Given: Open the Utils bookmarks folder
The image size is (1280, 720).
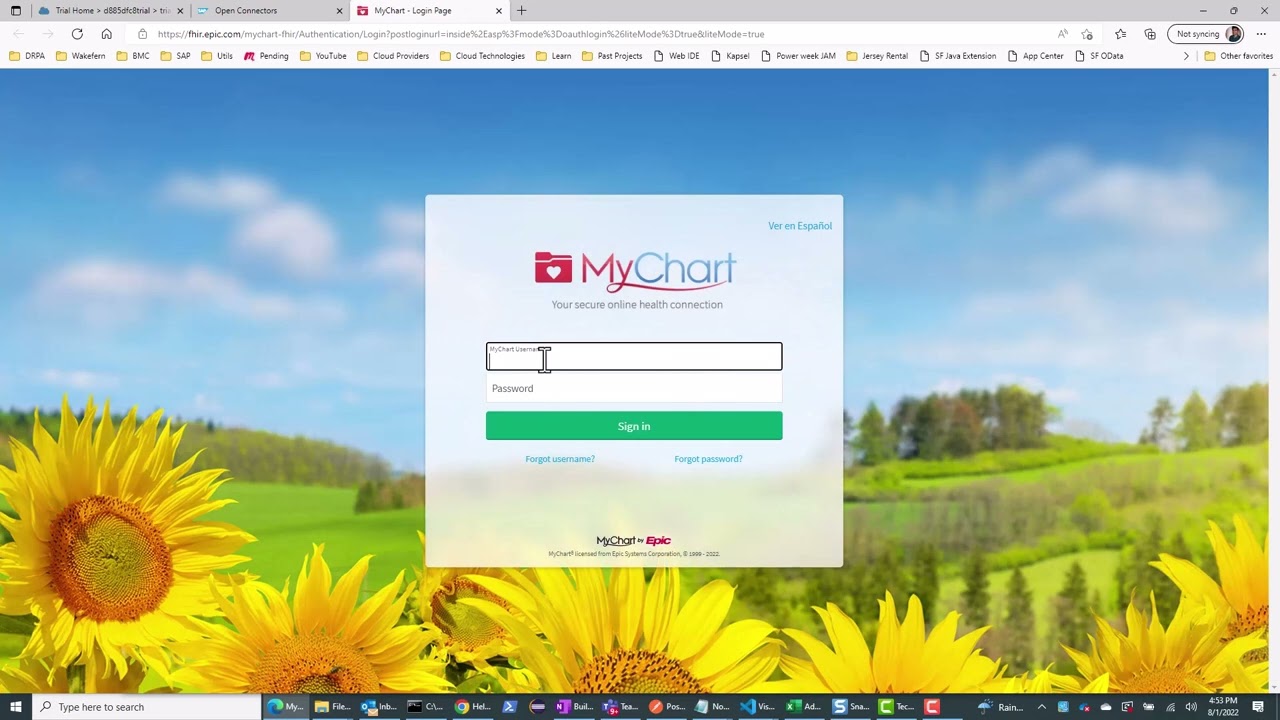Looking at the screenshot, I should click(x=217, y=56).
